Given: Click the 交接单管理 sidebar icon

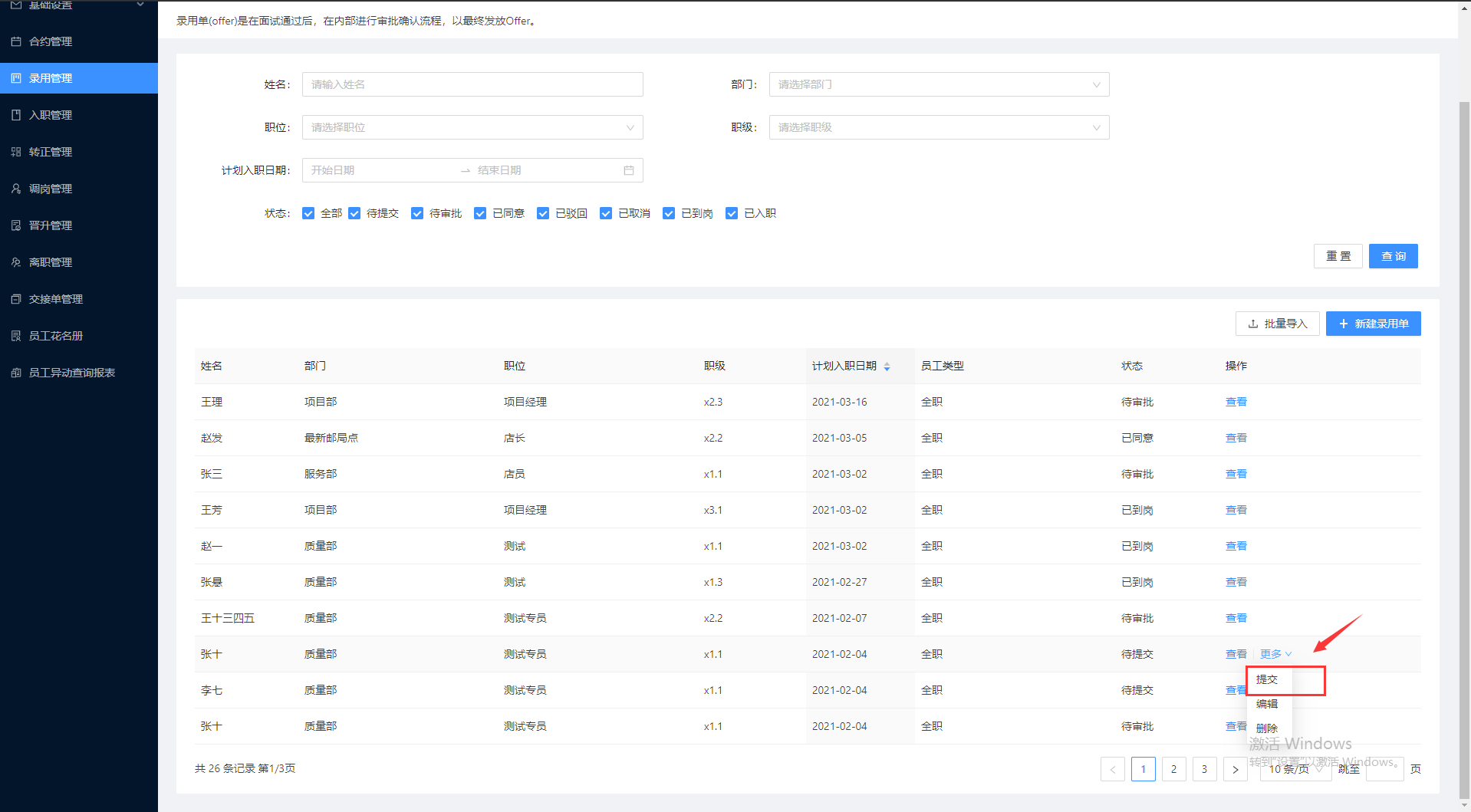Looking at the screenshot, I should [16, 299].
